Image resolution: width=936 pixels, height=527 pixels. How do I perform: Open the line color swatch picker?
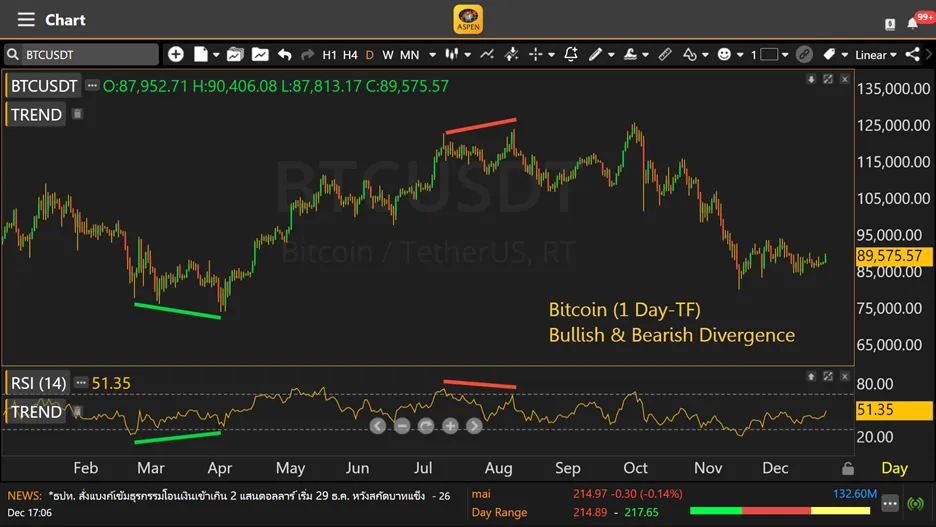[769, 54]
